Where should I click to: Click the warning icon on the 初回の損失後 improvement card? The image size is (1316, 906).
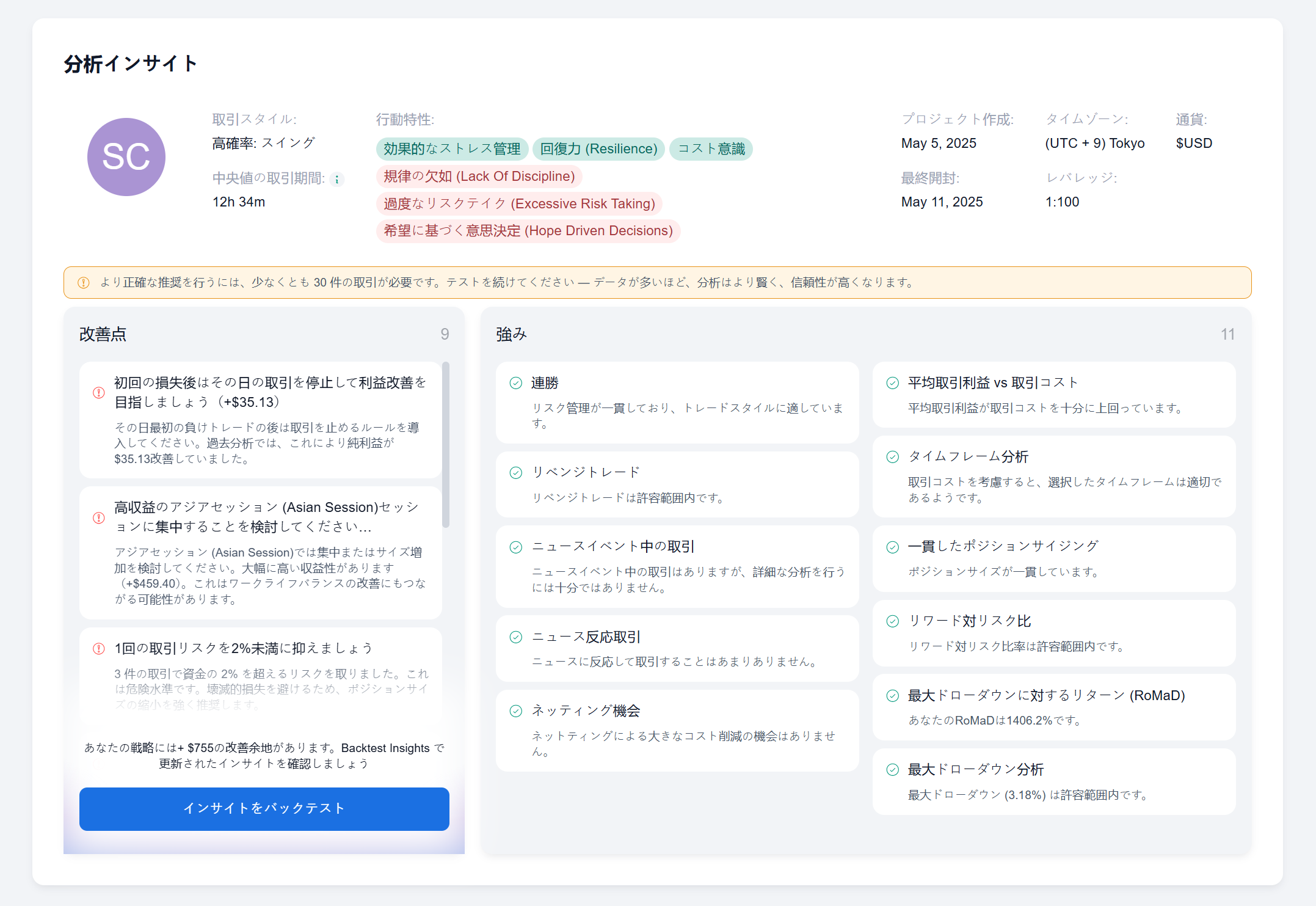(x=98, y=393)
